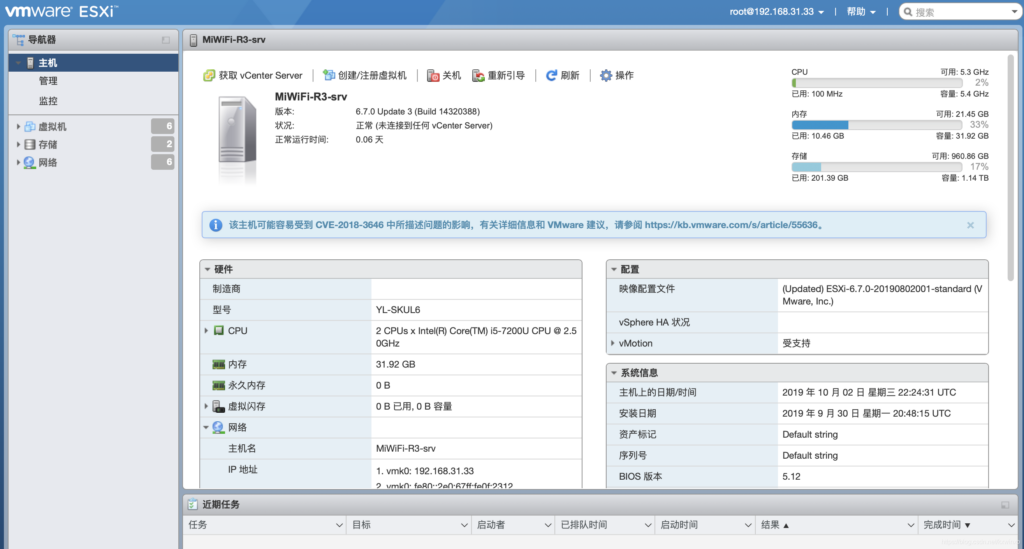
Task: Select 管理 under host in navigator
Action: tap(48, 81)
